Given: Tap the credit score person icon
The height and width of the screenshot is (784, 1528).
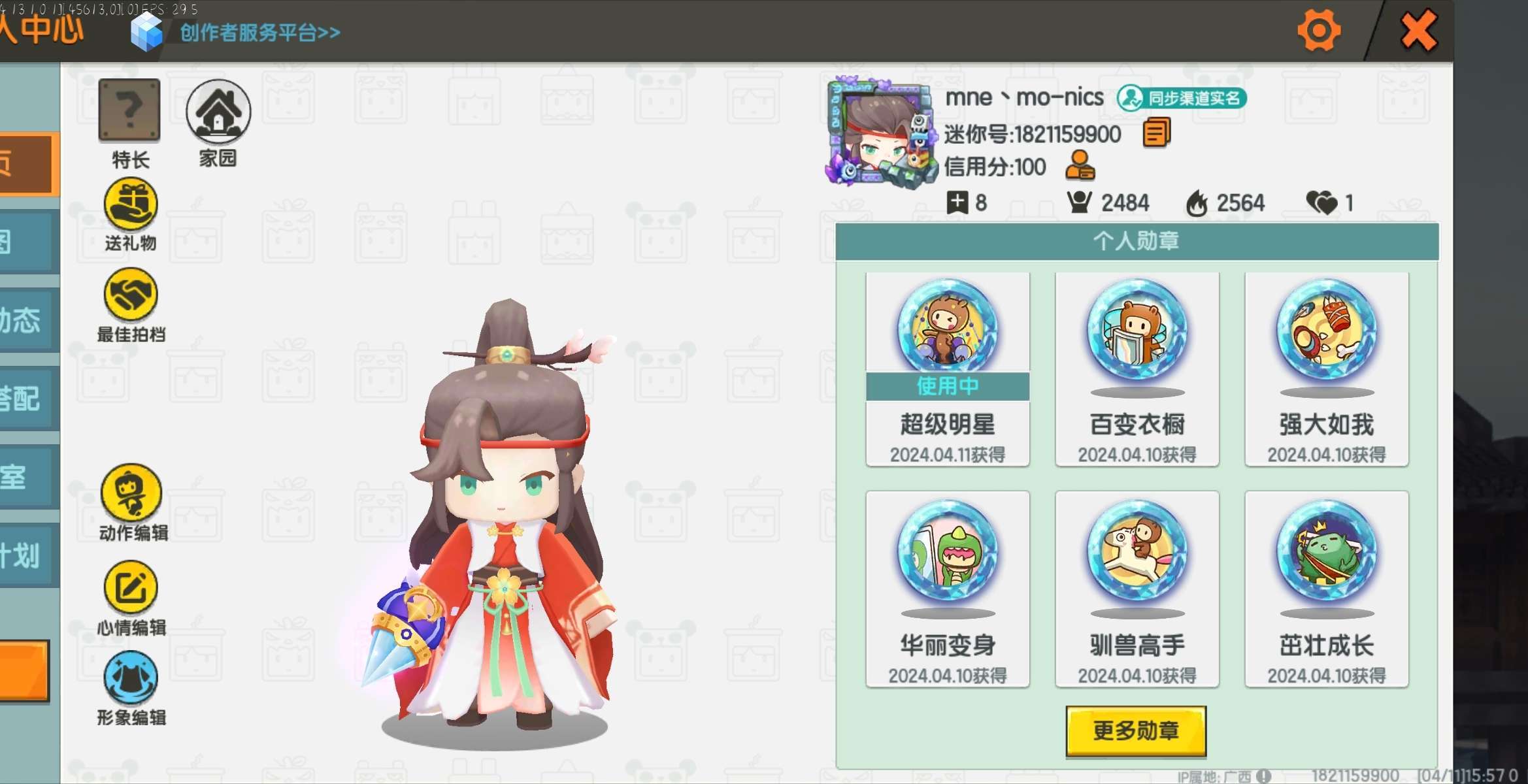Looking at the screenshot, I should pos(1080,165).
